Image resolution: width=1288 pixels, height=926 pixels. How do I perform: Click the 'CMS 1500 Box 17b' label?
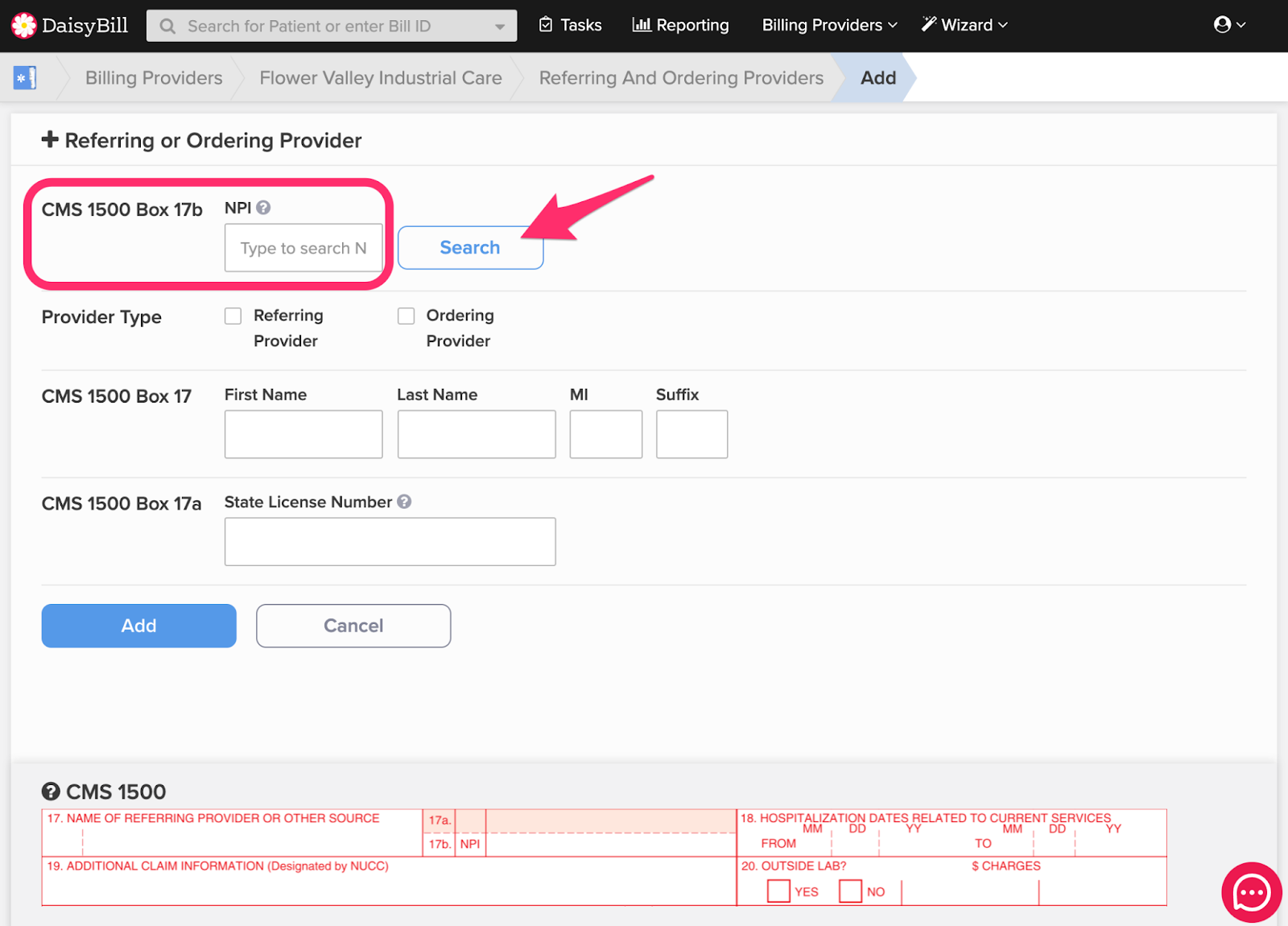pos(122,209)
